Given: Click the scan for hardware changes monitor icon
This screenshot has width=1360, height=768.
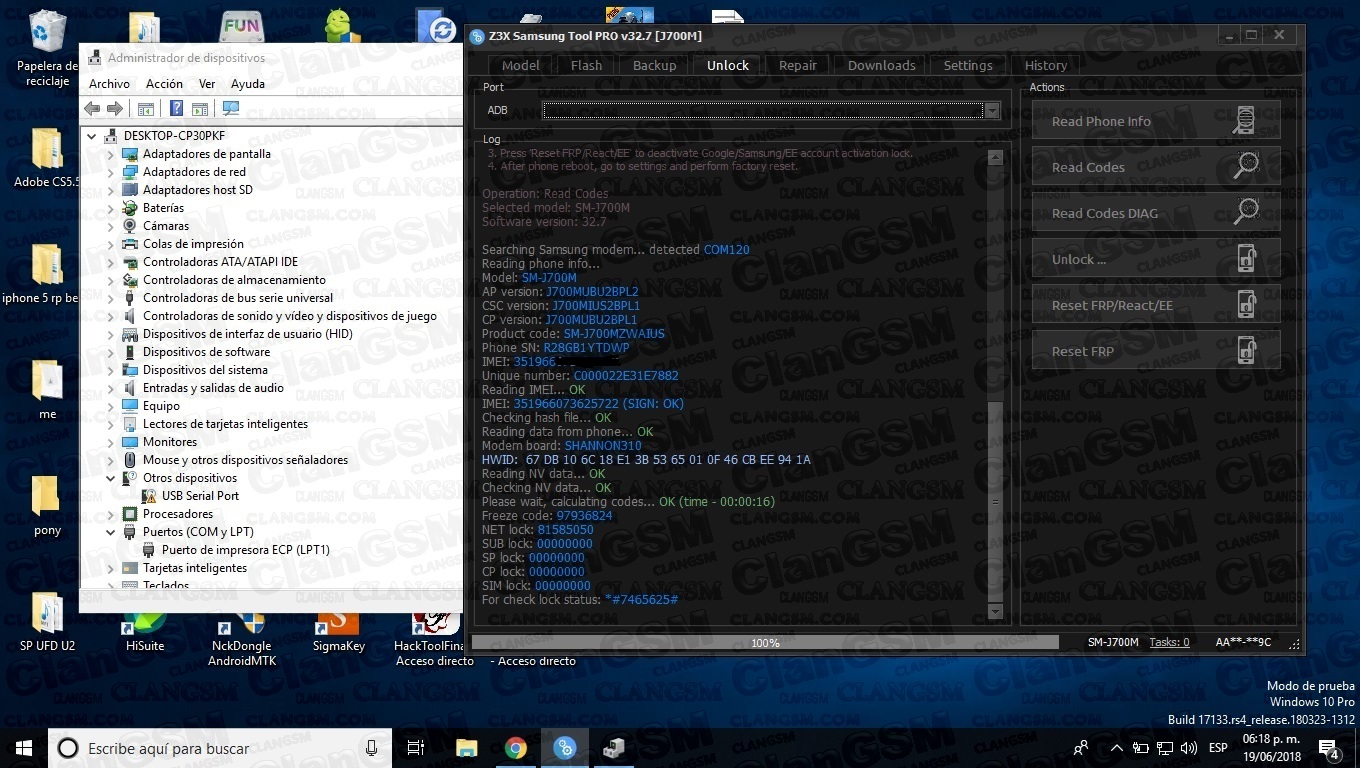Looking at the screenshot, I should coord(231,108).
